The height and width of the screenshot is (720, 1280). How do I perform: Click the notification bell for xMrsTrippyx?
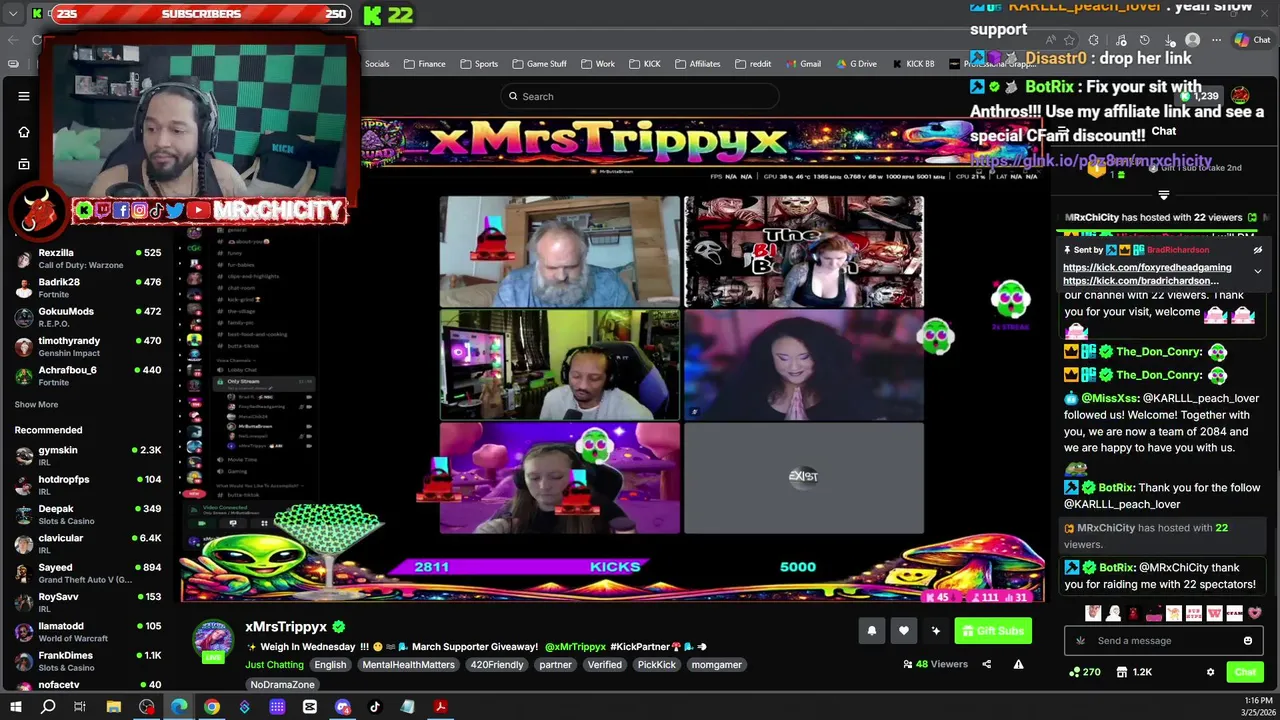coord(871,631)
